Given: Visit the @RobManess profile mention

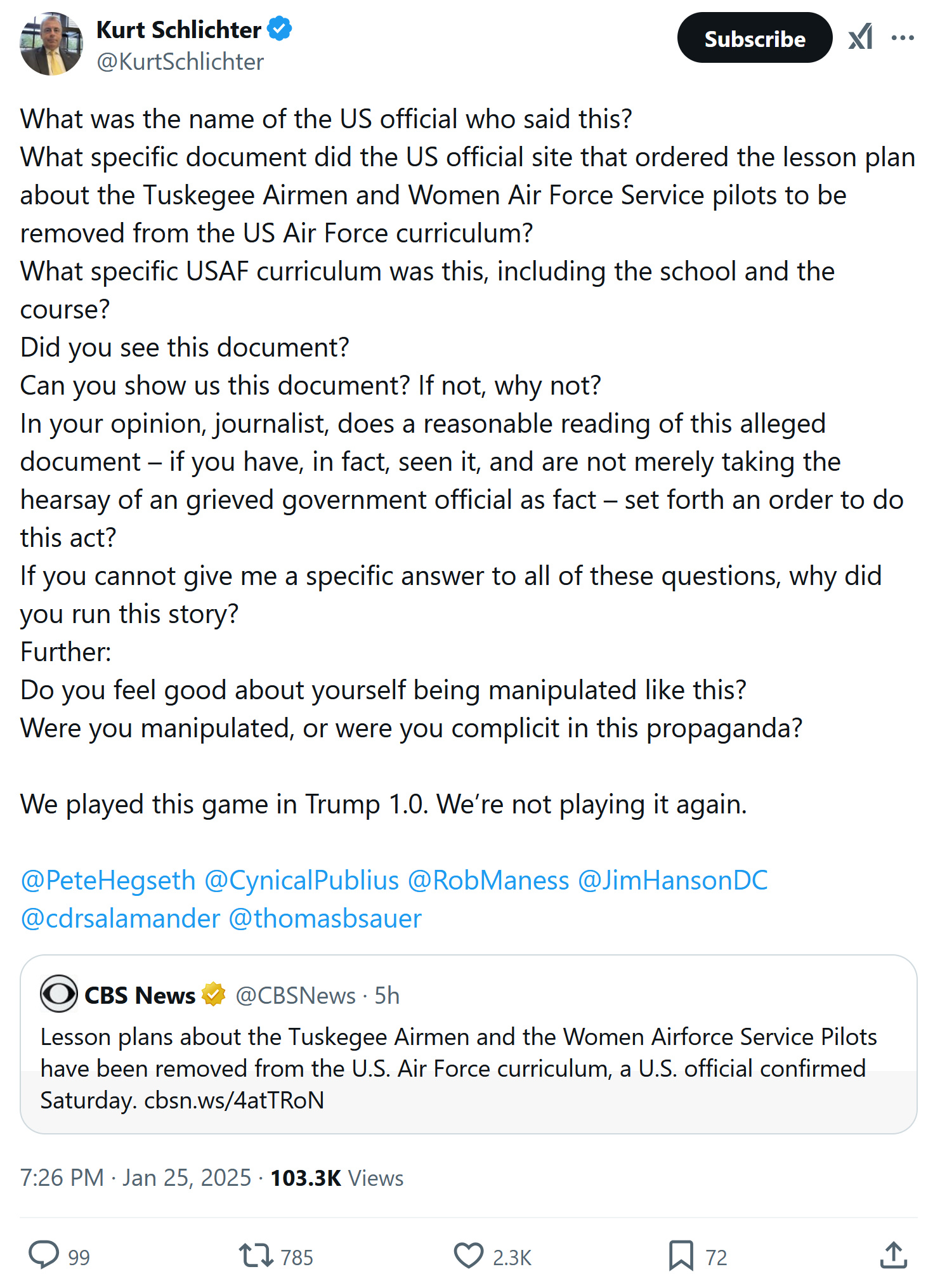Looking at the screenshot, I should tap(488, 881).
